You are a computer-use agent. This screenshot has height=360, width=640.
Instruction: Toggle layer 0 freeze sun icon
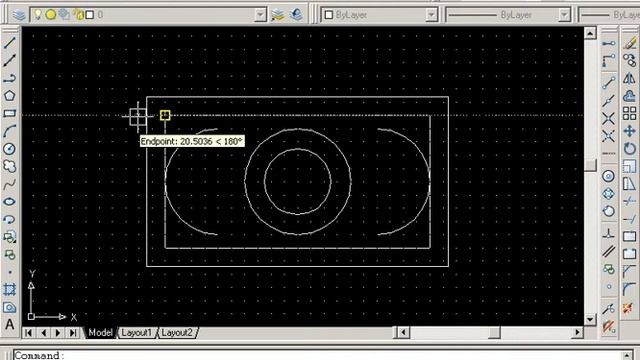[x=51, y=15]
